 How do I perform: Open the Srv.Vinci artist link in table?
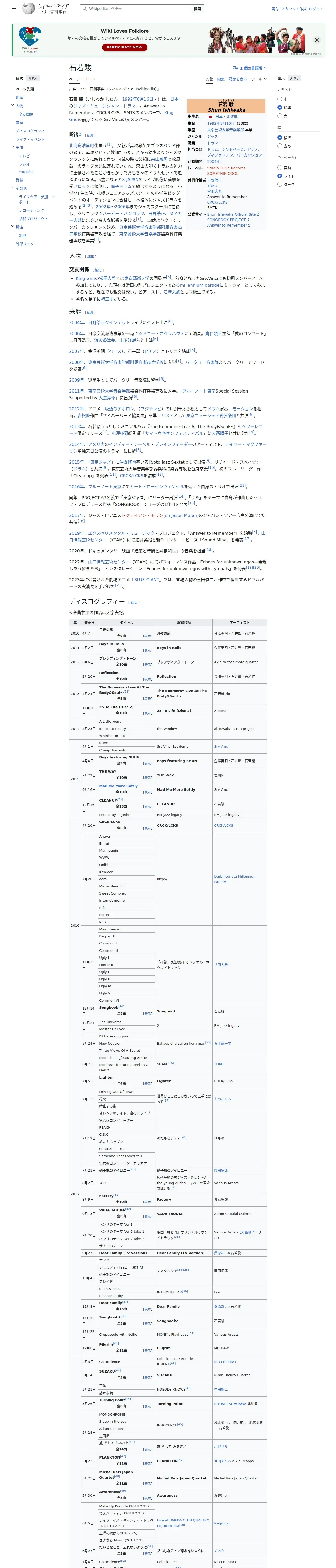pyautogui.click(x=221, y=746)
